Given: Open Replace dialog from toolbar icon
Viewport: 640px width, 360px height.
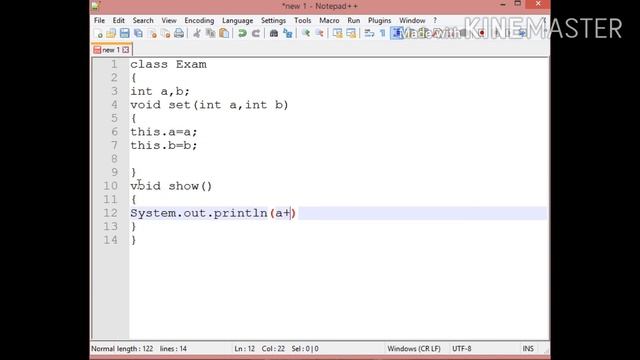Looking at the screenshot, I should tap(288, 33).
